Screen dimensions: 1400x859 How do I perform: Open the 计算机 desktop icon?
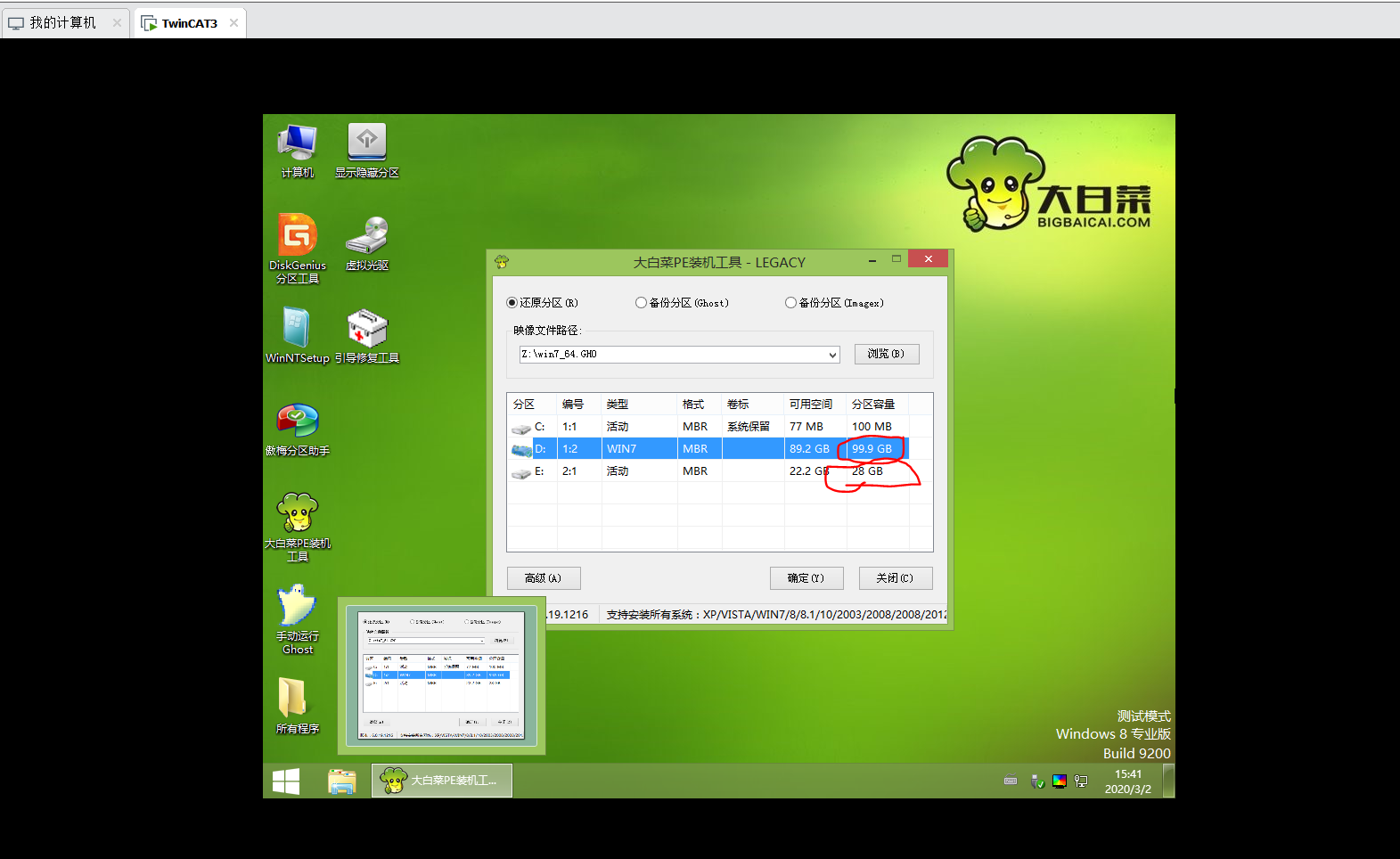coord(298,151)
